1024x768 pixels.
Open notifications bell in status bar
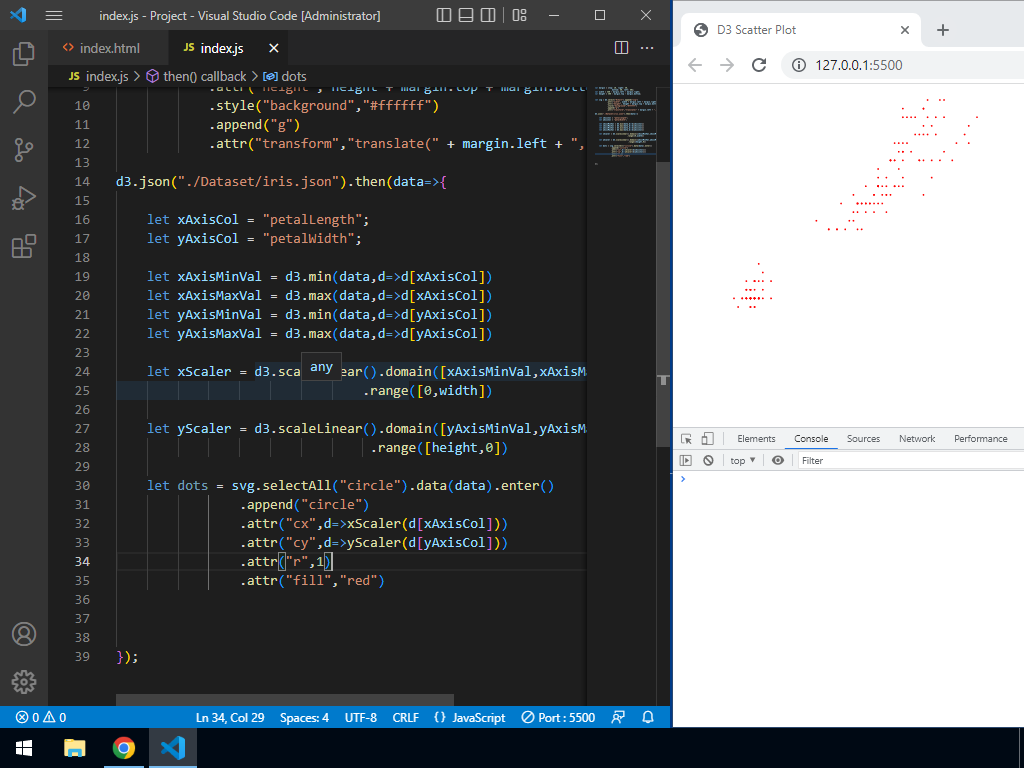[x=648, y=717]
